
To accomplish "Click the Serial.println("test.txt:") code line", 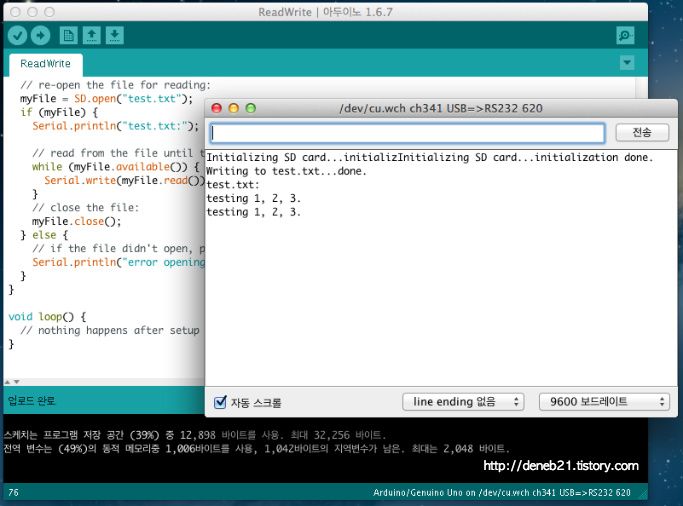I will coord(115,126).
